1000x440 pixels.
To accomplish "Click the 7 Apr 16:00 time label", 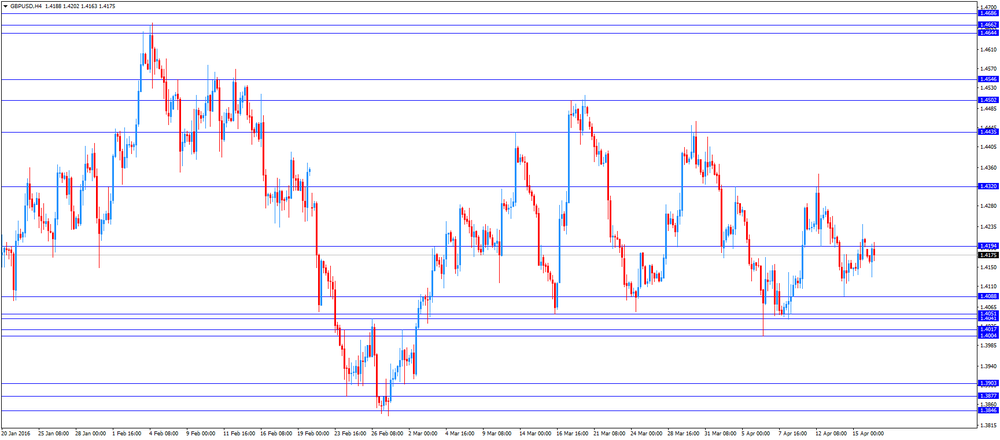I will (794, 432).
